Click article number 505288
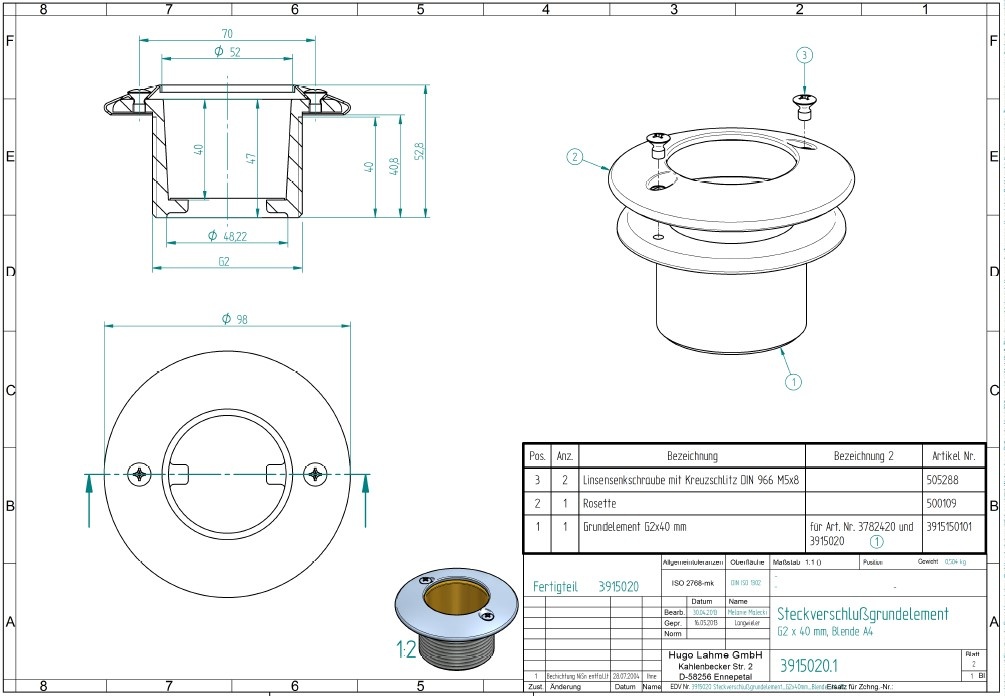Image resolution: width=1005 pixels, height=696 pixels. (943, 479)
